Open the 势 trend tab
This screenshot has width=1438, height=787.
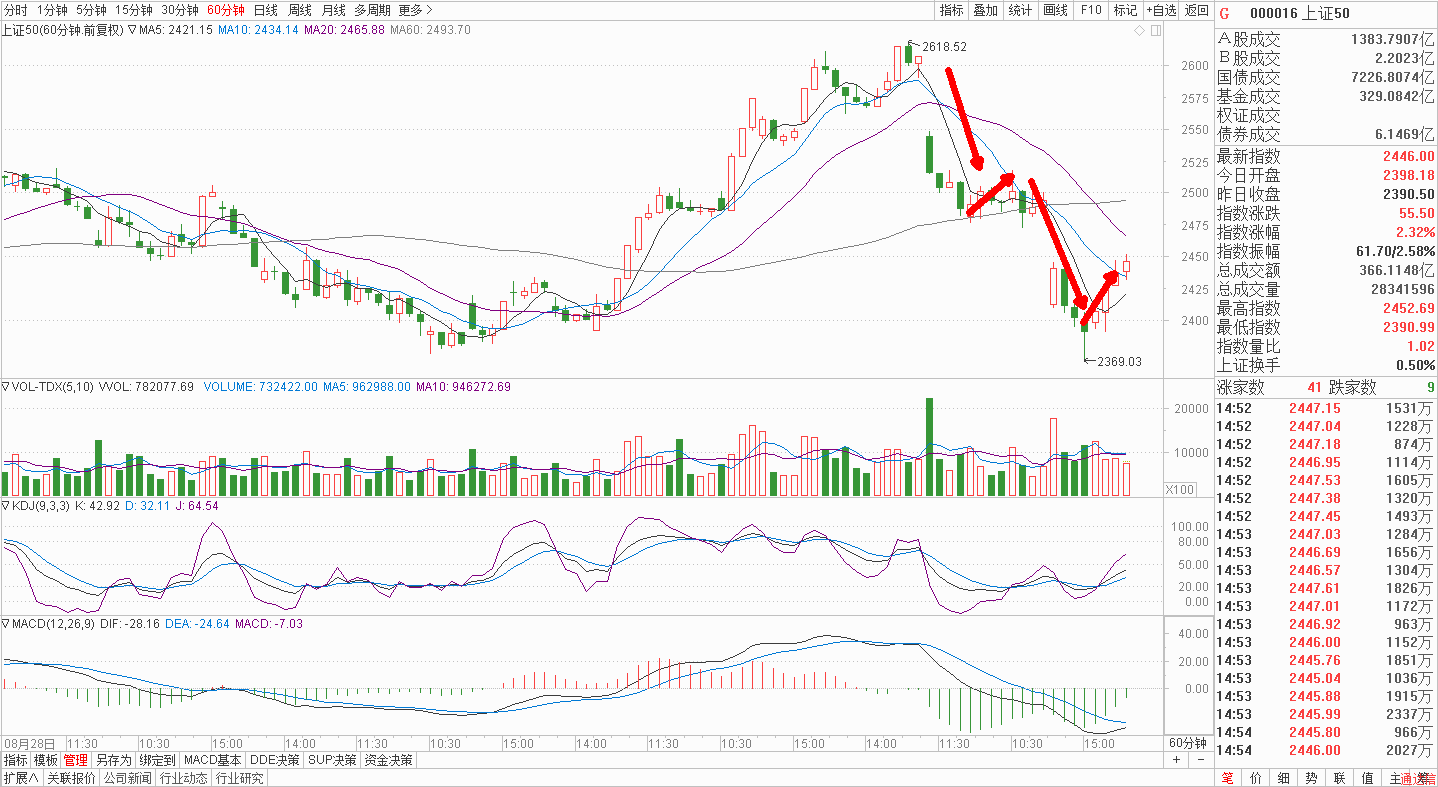click(1311, 778)
